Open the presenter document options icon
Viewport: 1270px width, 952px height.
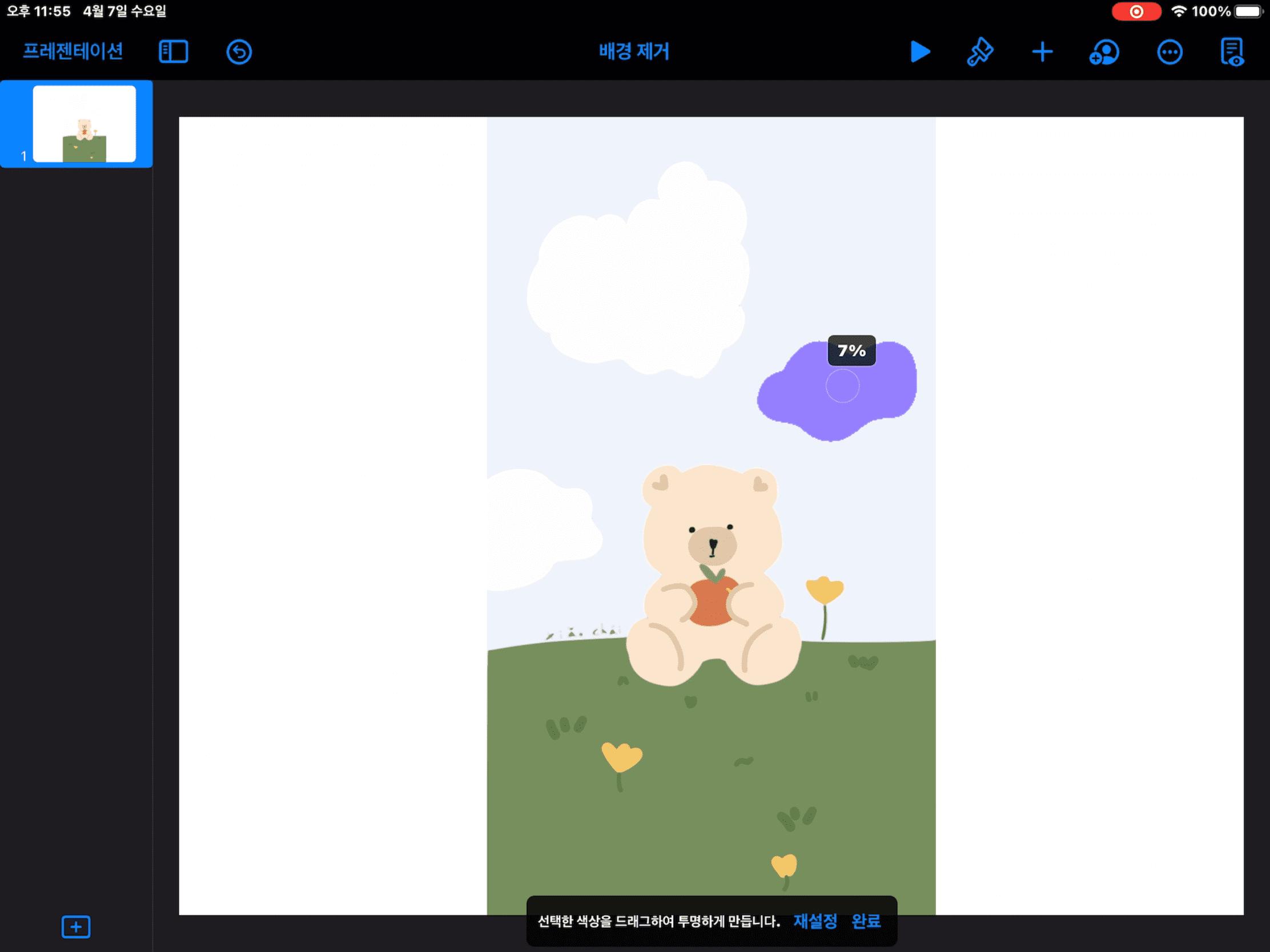point(1232,52)
